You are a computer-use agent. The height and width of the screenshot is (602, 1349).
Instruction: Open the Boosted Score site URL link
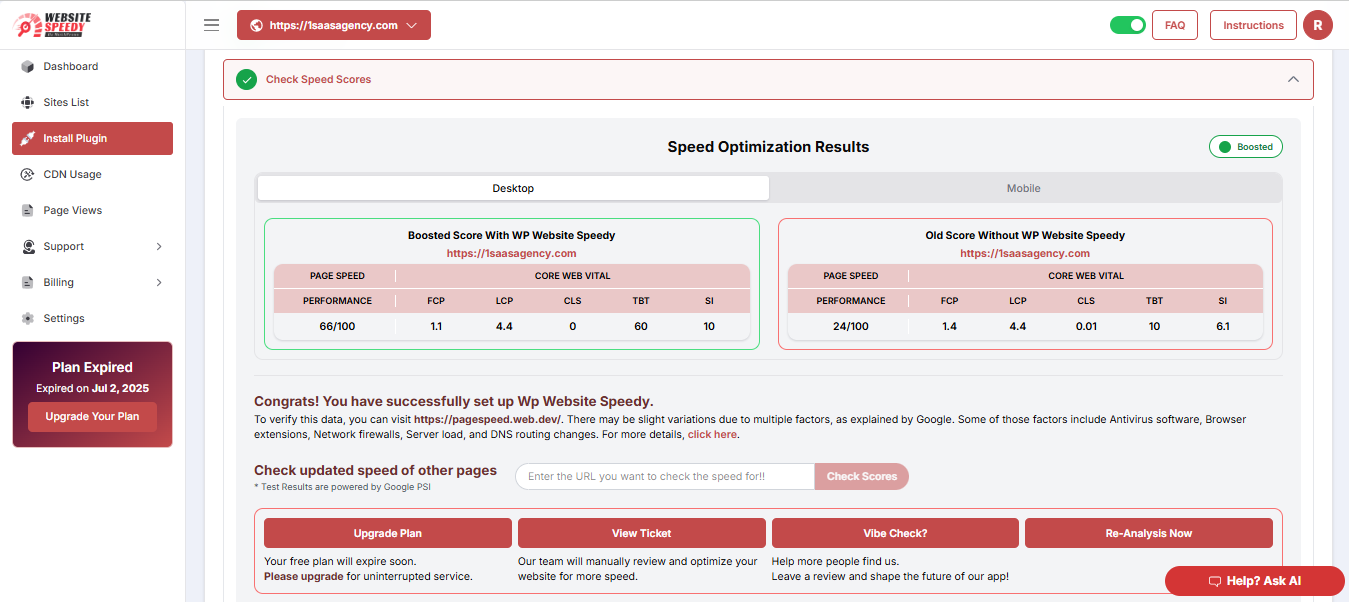coord(511,254)
